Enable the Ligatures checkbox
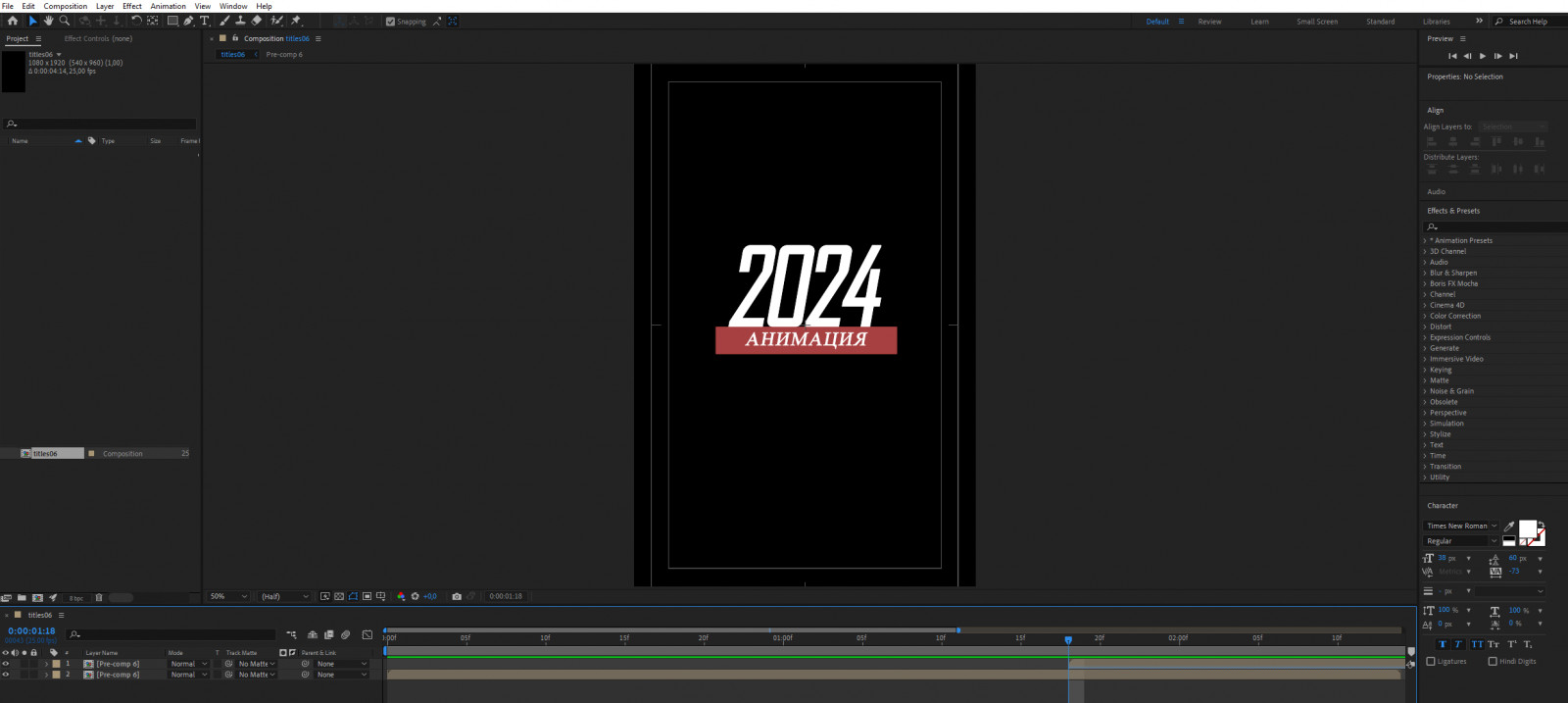This screenshot has width=1568, height=703. pyautogui.click(x=1431, y=661)
